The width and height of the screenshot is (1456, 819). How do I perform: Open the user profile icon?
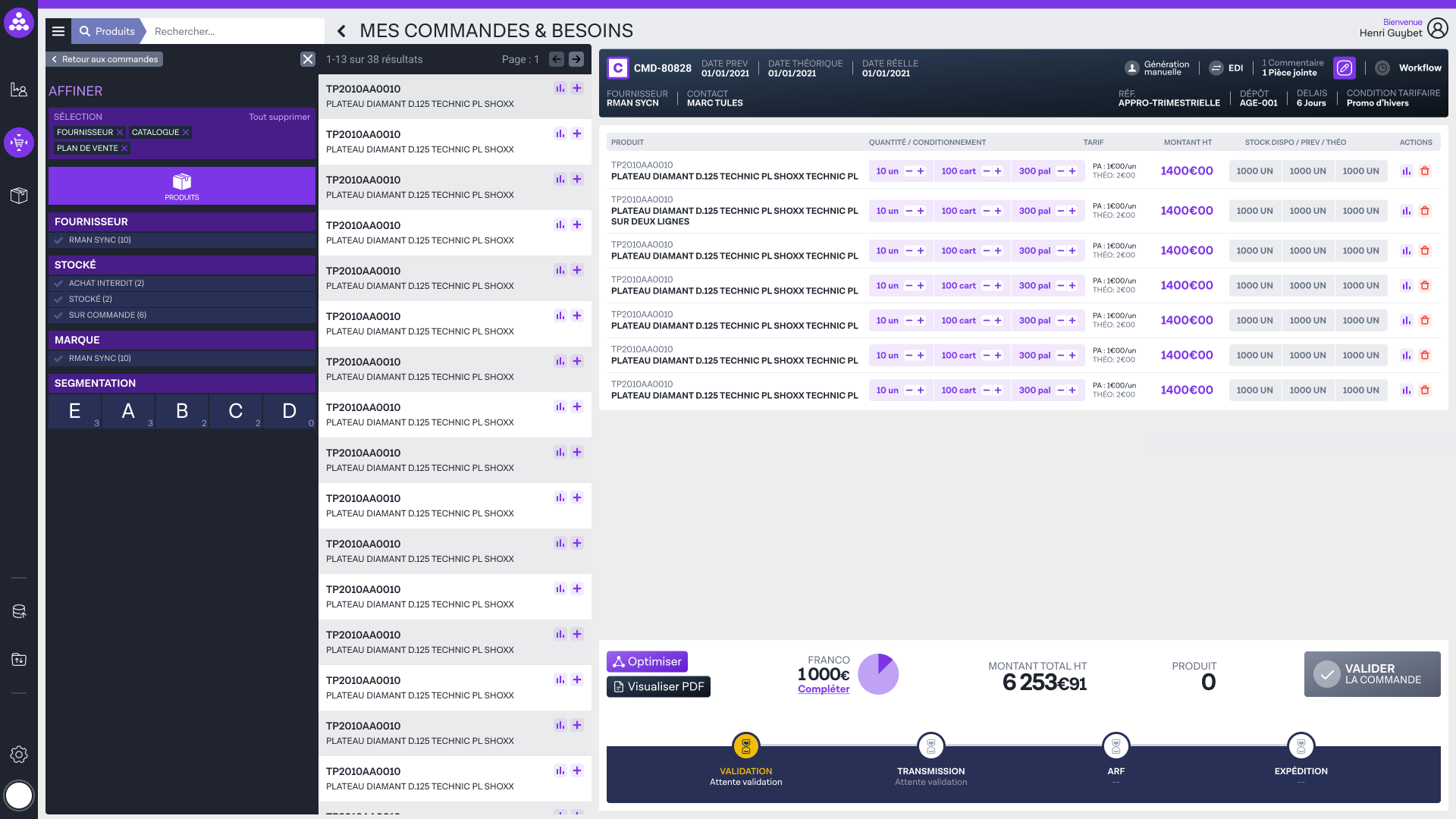1437,28
